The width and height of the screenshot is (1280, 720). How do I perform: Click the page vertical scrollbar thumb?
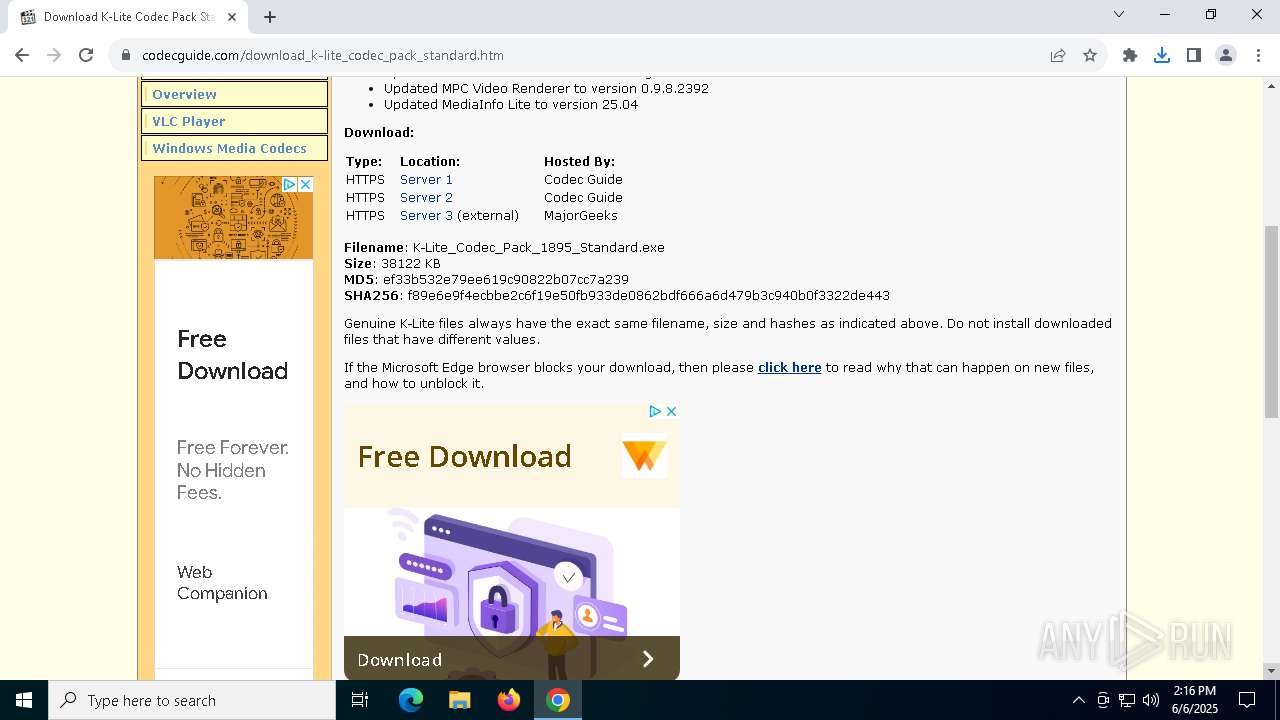(1271, 321)
